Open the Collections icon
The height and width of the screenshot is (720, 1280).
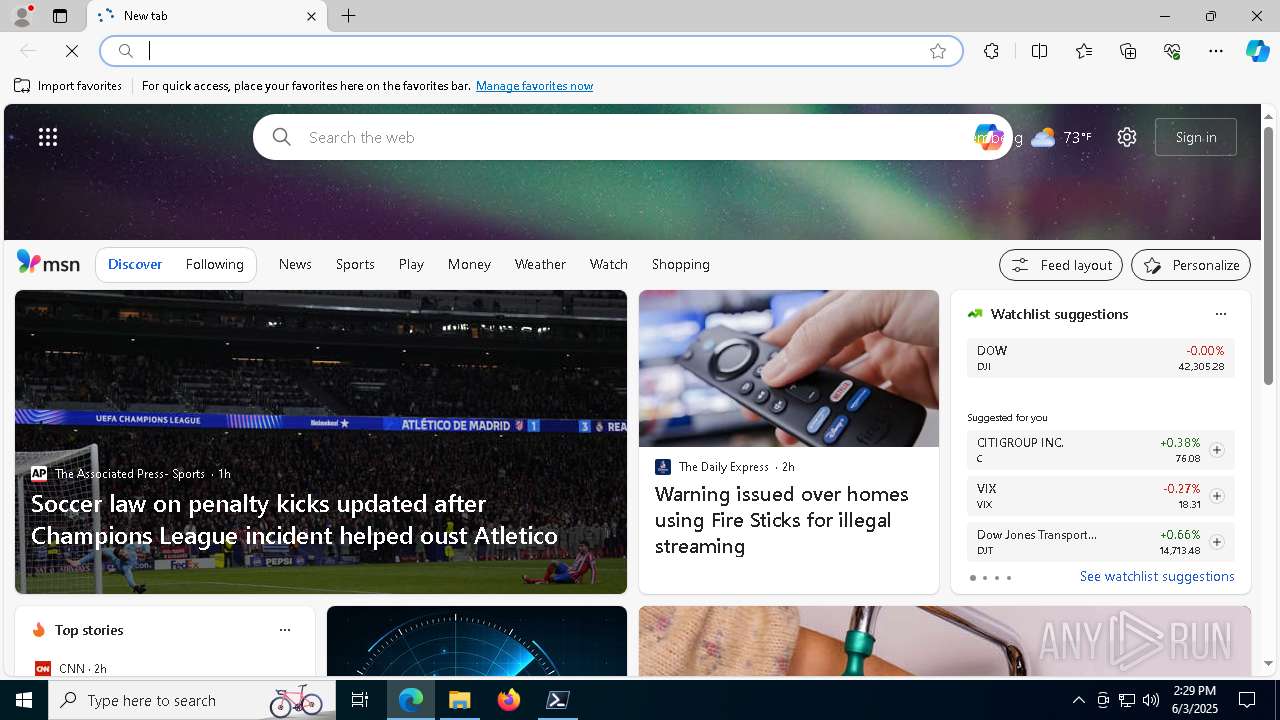click(x=1128, y=51)
